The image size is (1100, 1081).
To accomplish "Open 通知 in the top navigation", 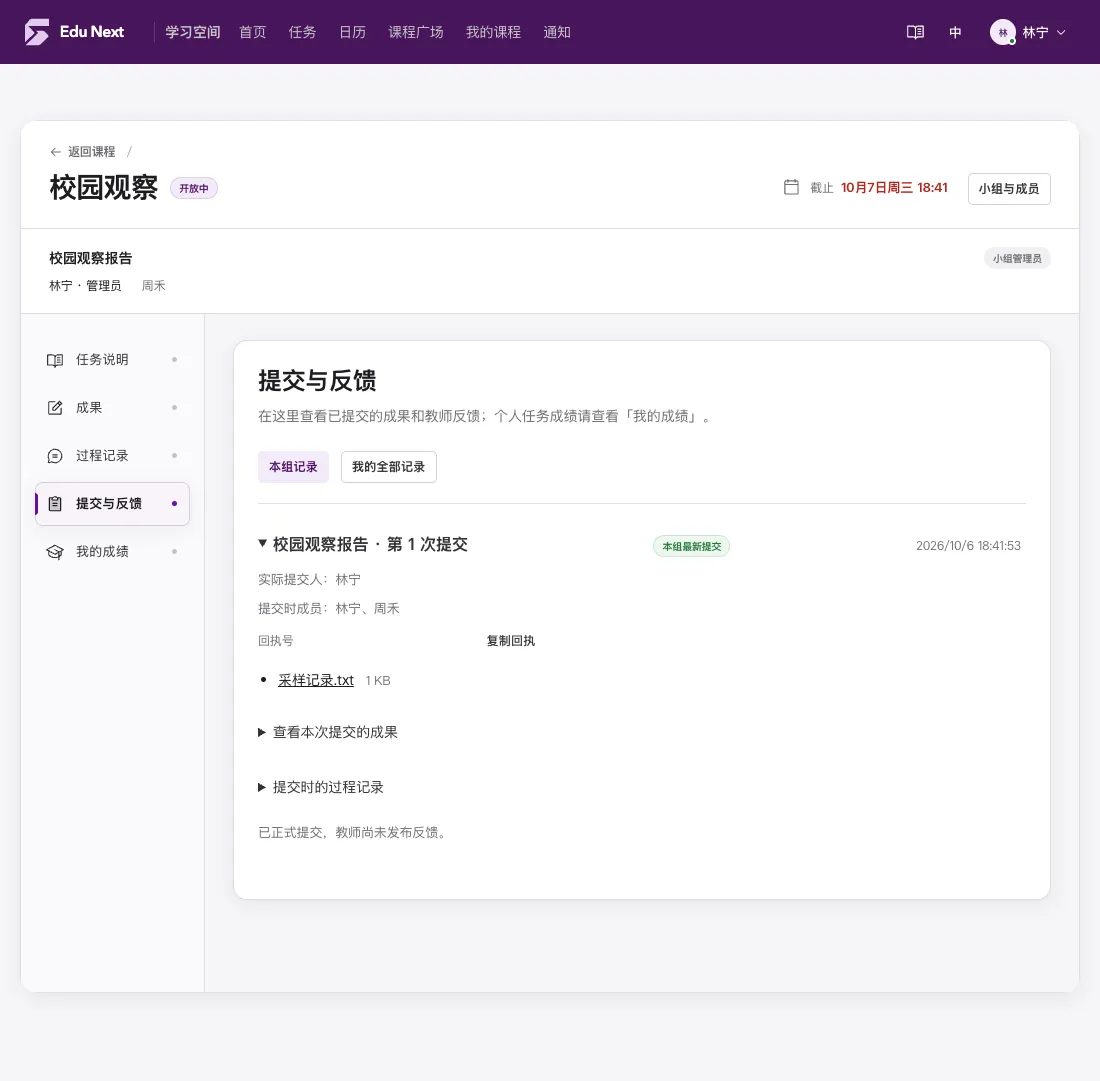I will (x=556, y=32).
